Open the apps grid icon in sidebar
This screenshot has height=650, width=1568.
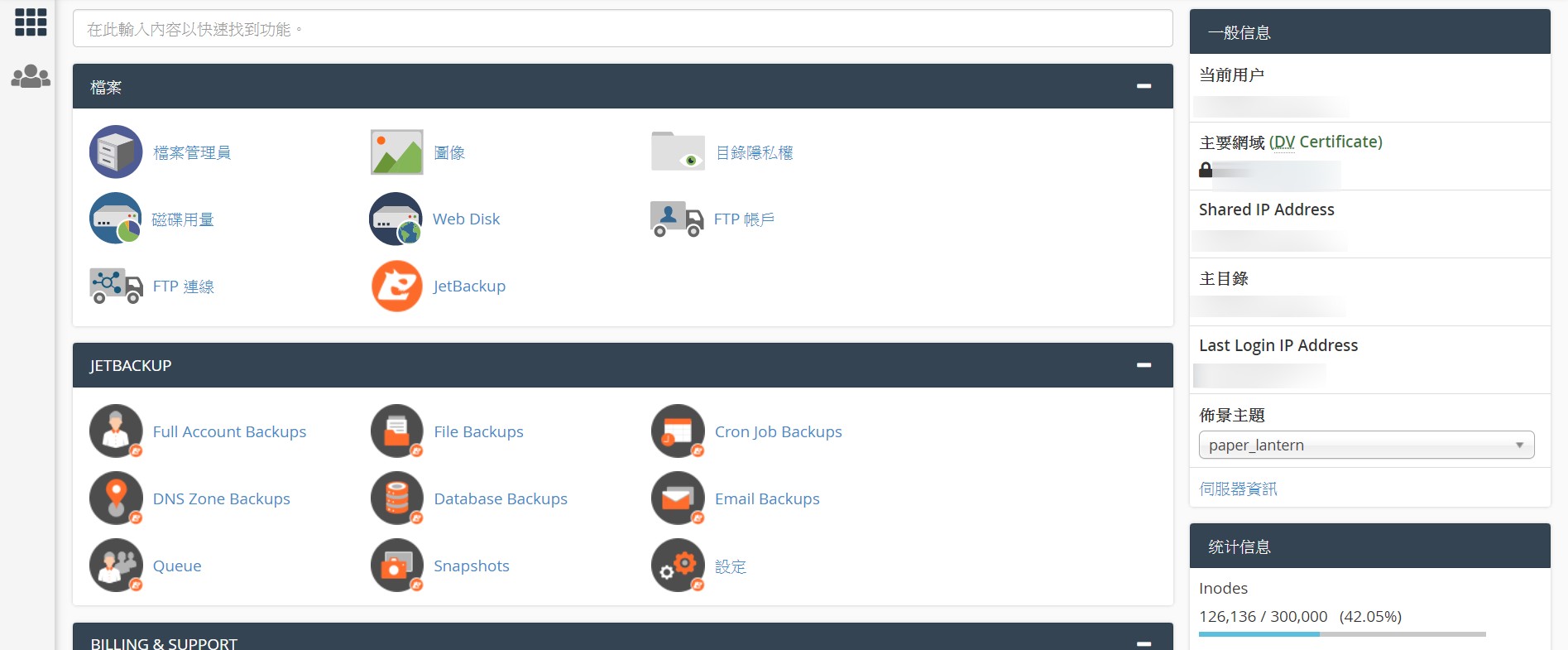tap(31, 22)
